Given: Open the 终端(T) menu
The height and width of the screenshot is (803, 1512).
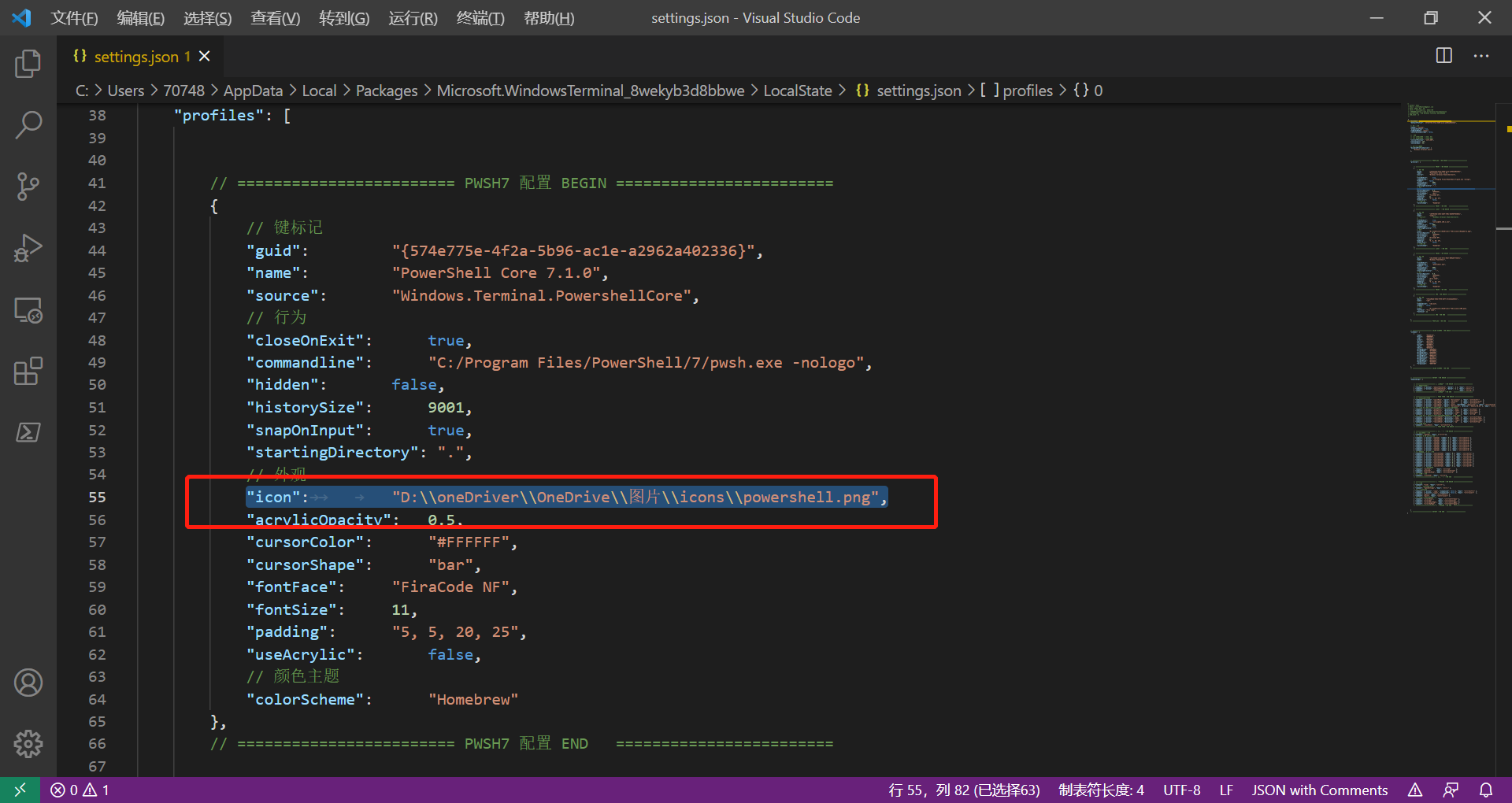Looking at the screenshot, I should [x=480, y=17].
